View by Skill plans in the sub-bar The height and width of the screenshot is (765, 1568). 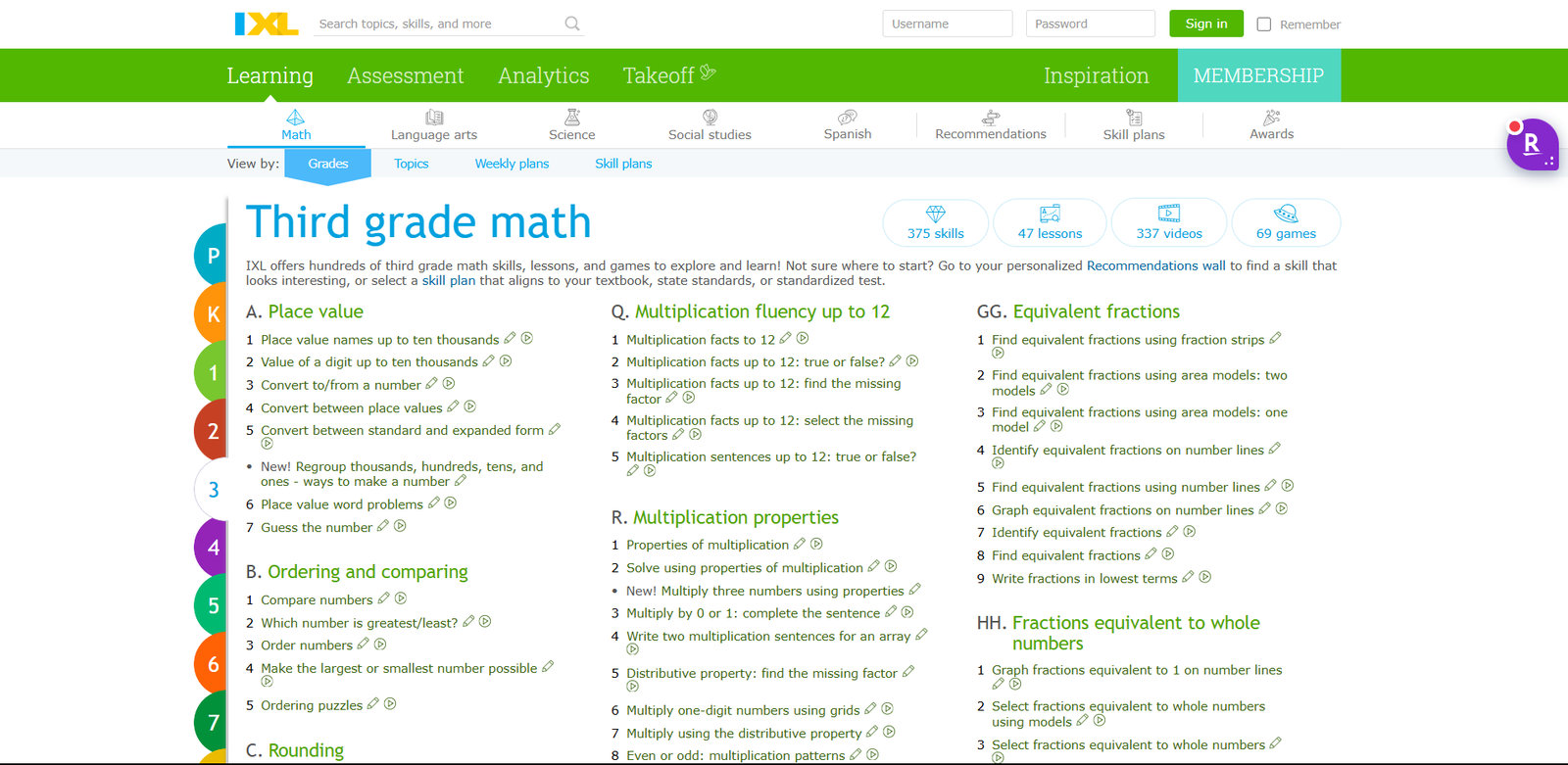click(623, 164)
